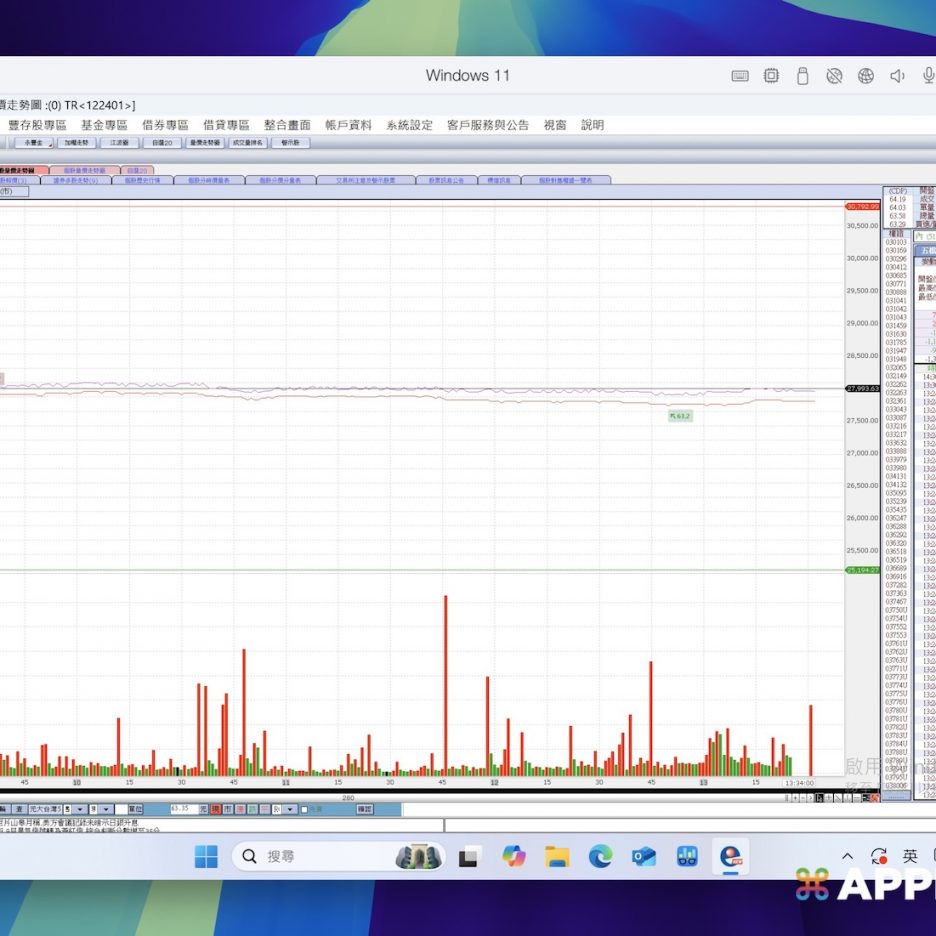Launch Microsoft Edge from the taskbar
The width and height of the screenshot is (936, 936).
click(600, 857)
